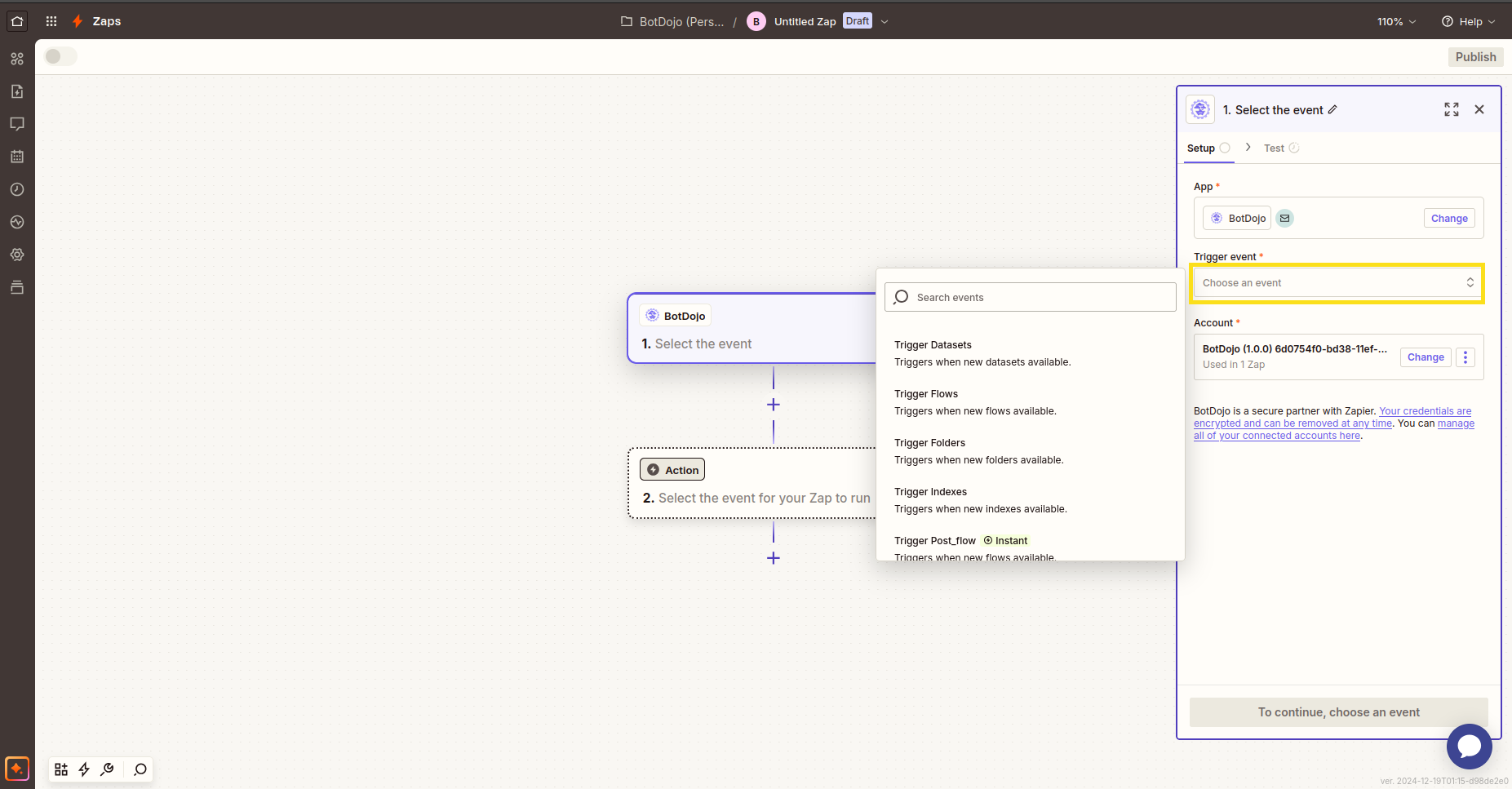The width and height of the screenshot is (1512, 789).
Task: Open the calendar icon in sidebar
Action: pos(17,157)
